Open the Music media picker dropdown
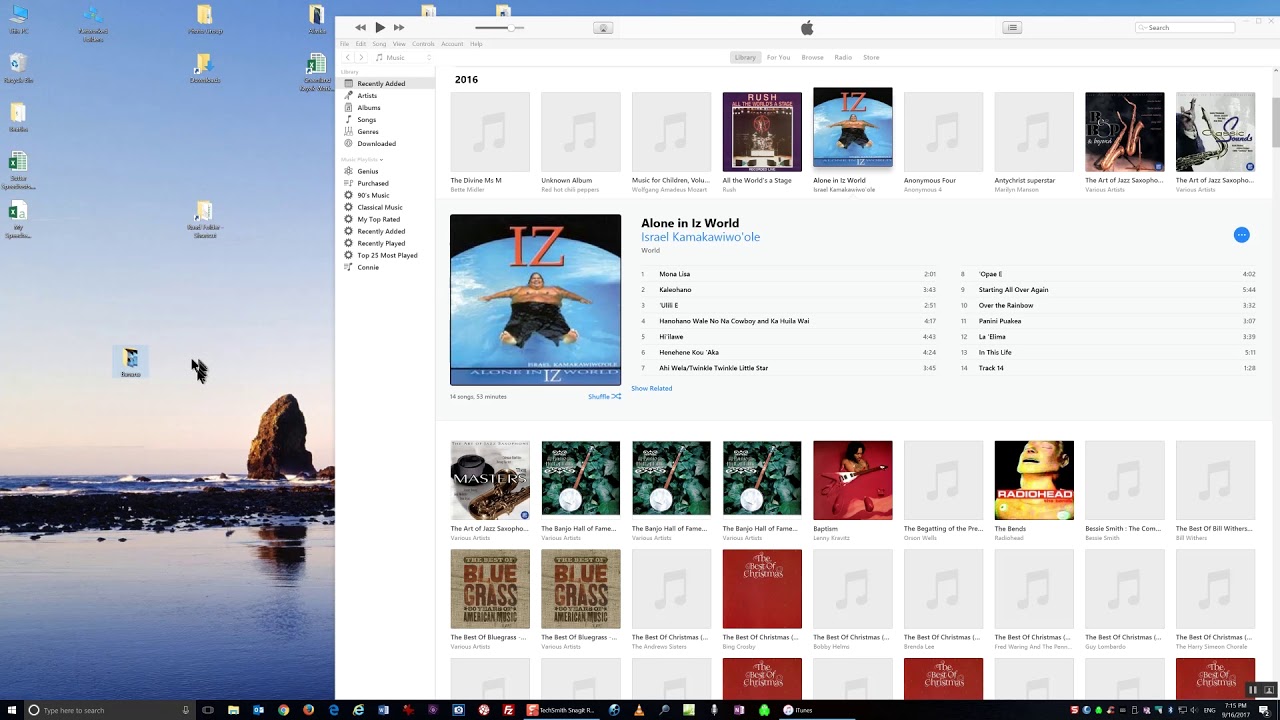The image size is (1280, 720). point(403,57)
